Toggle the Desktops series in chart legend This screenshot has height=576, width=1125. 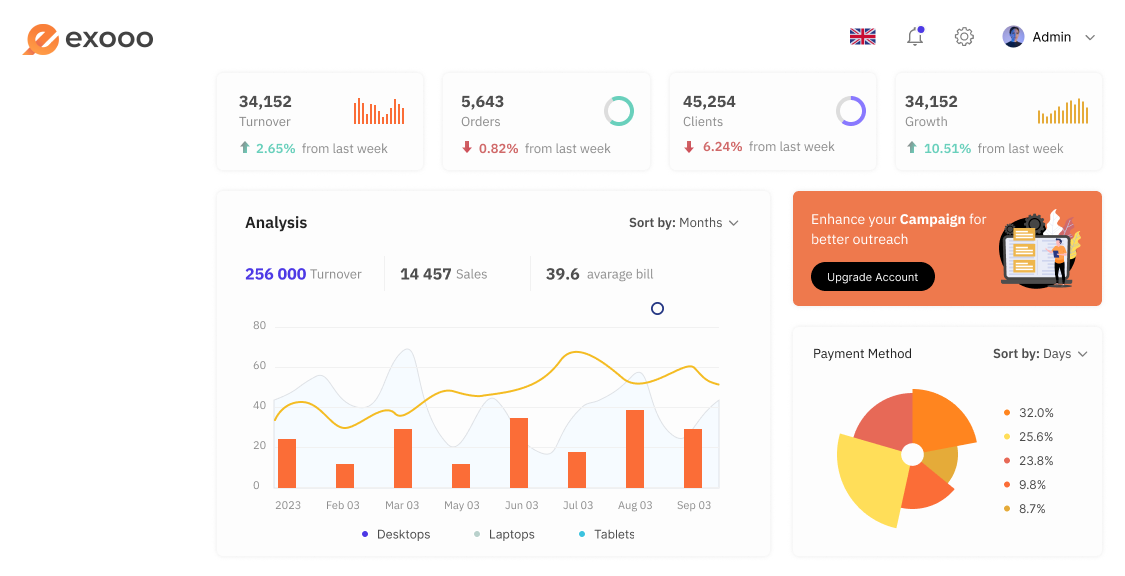(396, 534)
